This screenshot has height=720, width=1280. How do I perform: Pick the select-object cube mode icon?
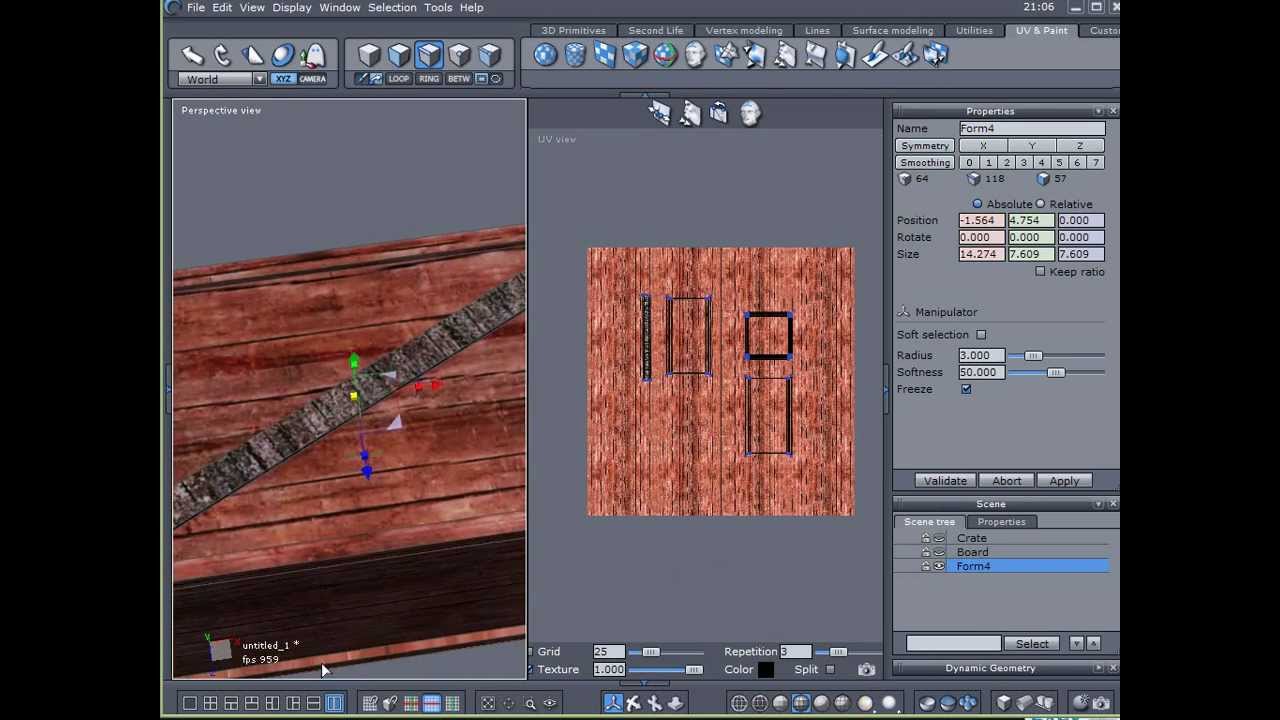coord(369,55)
